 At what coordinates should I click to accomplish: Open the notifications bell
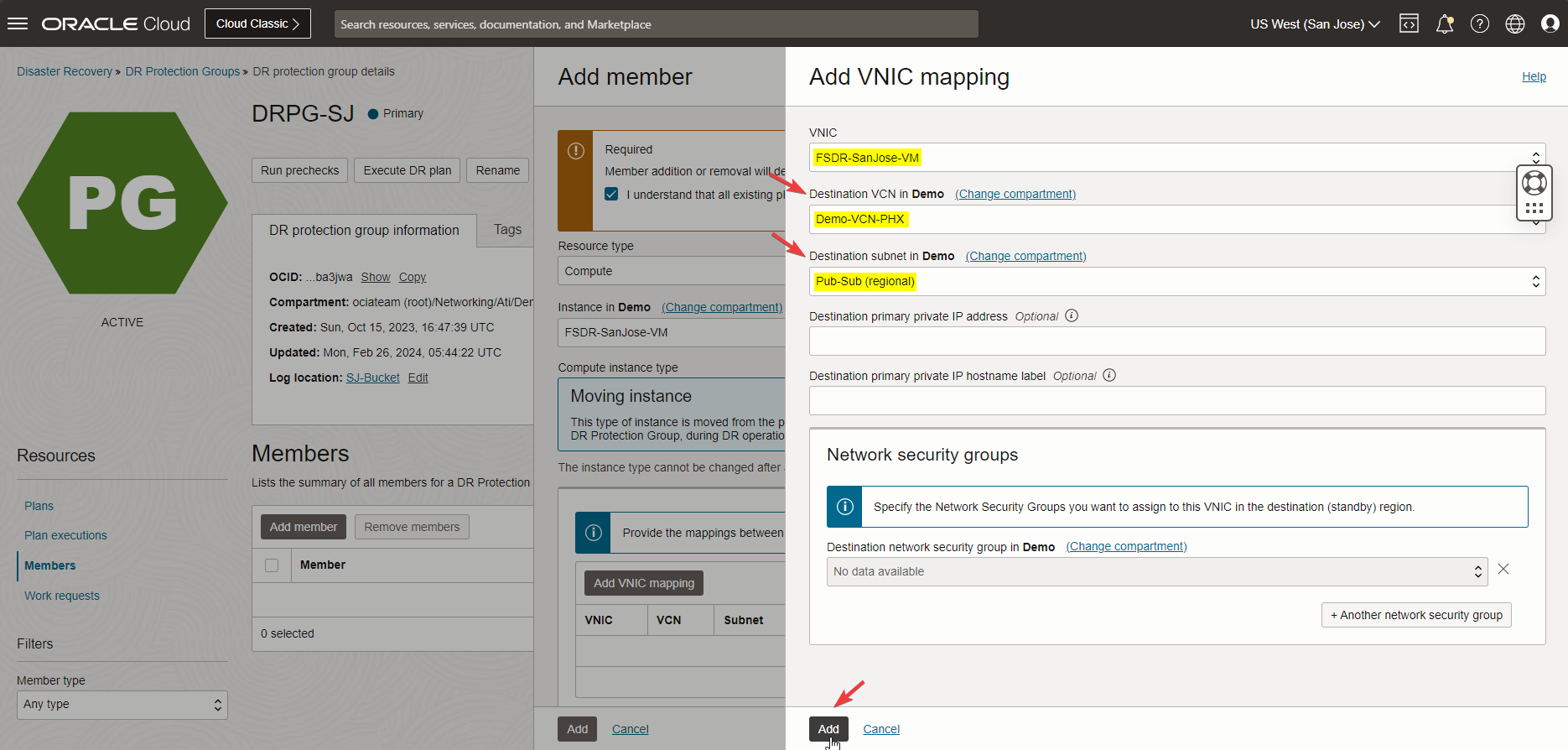(x=1444, y=23)
